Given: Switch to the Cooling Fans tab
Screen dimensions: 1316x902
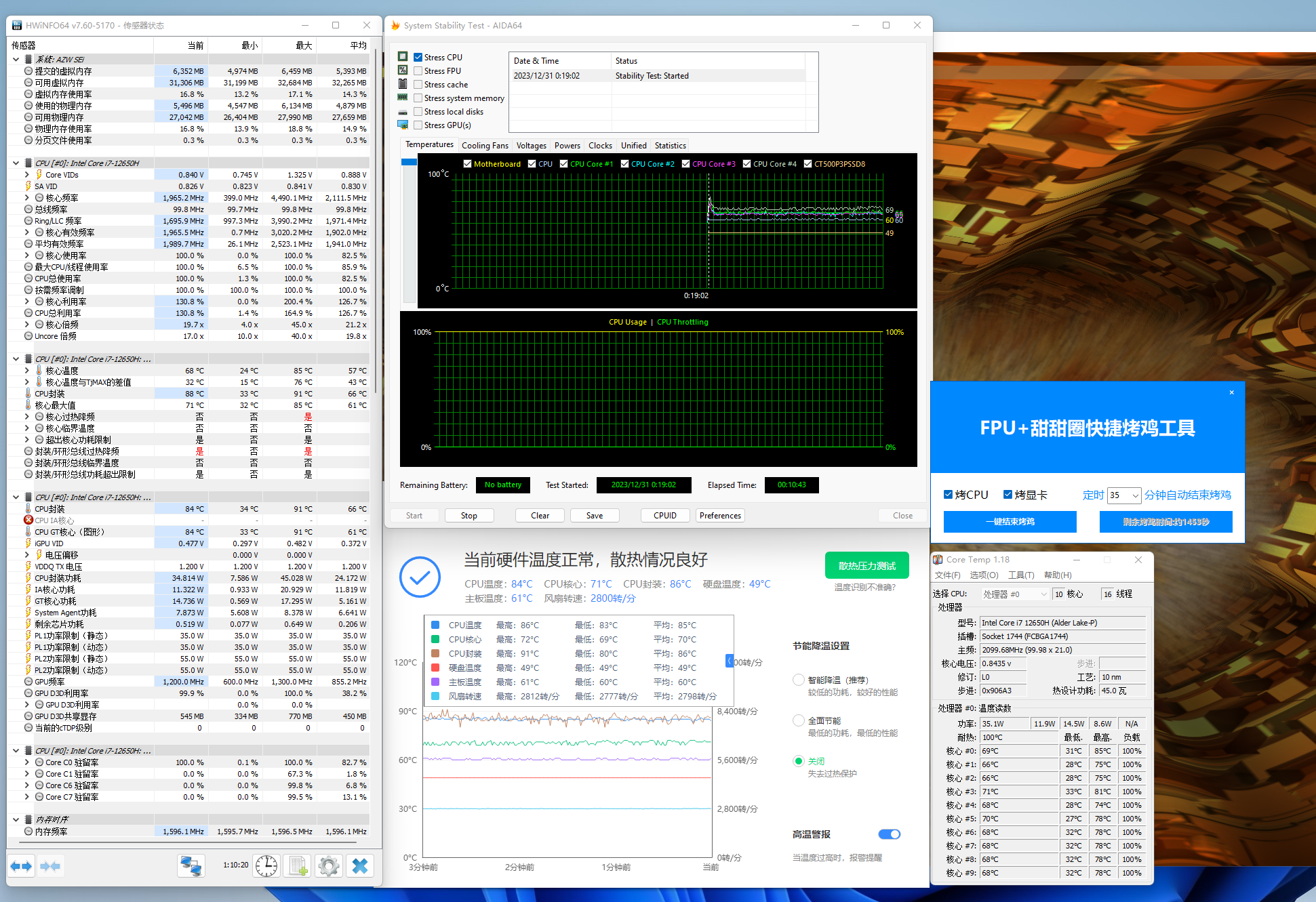Looking at the screenshot, I should (484, 146).
